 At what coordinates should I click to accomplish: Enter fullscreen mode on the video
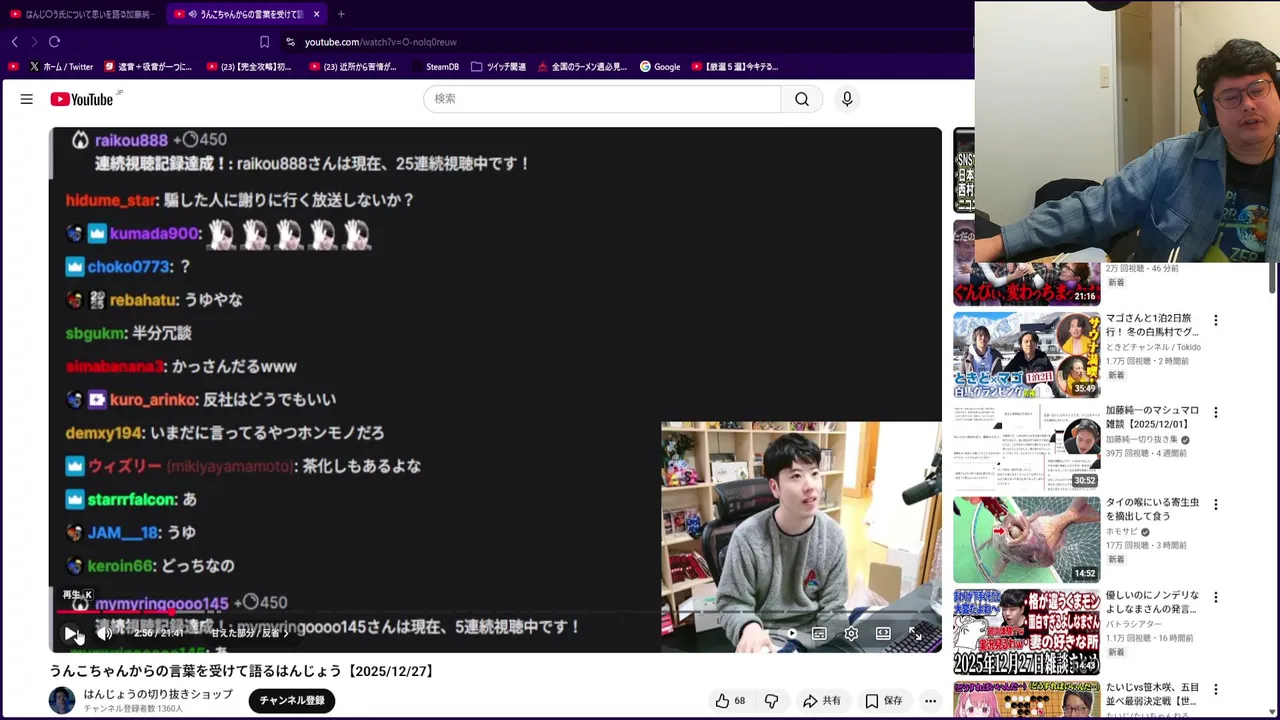tap(915, 633)
